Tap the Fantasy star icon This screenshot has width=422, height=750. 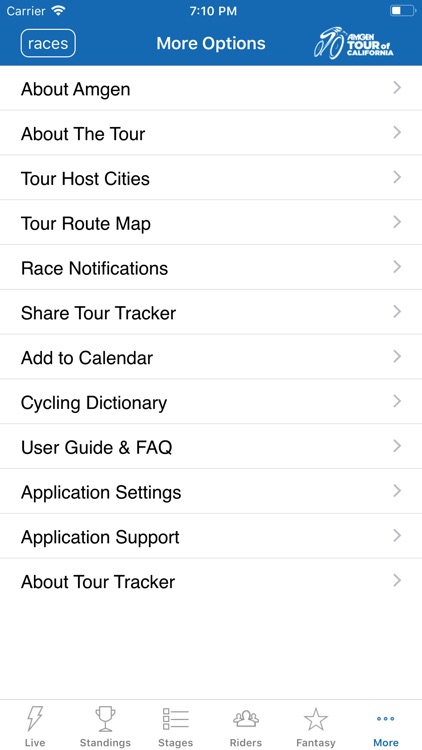tap(316, 719)
